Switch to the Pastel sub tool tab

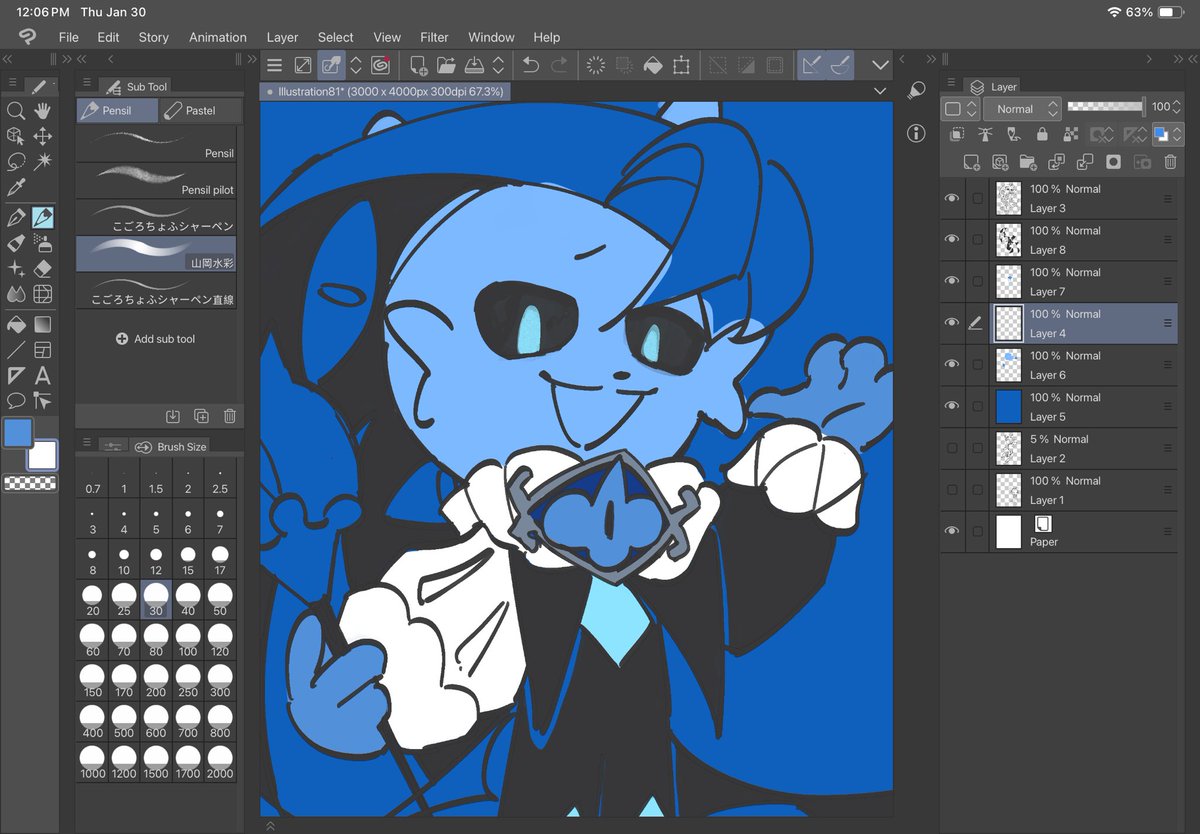pos(201,110)
